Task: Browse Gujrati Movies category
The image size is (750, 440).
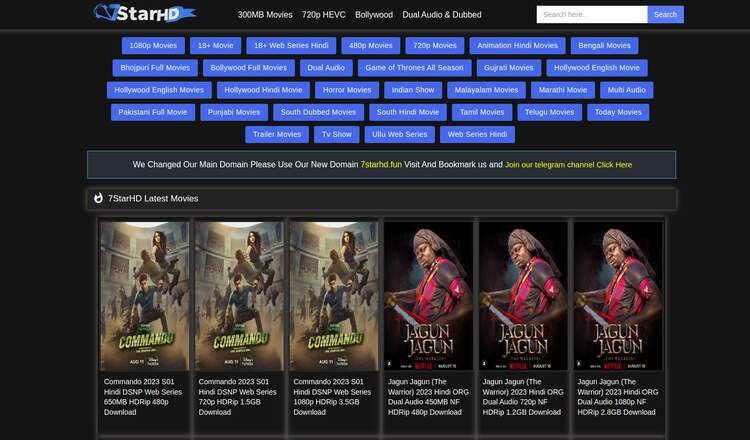Action: click(x=508, y=68)
